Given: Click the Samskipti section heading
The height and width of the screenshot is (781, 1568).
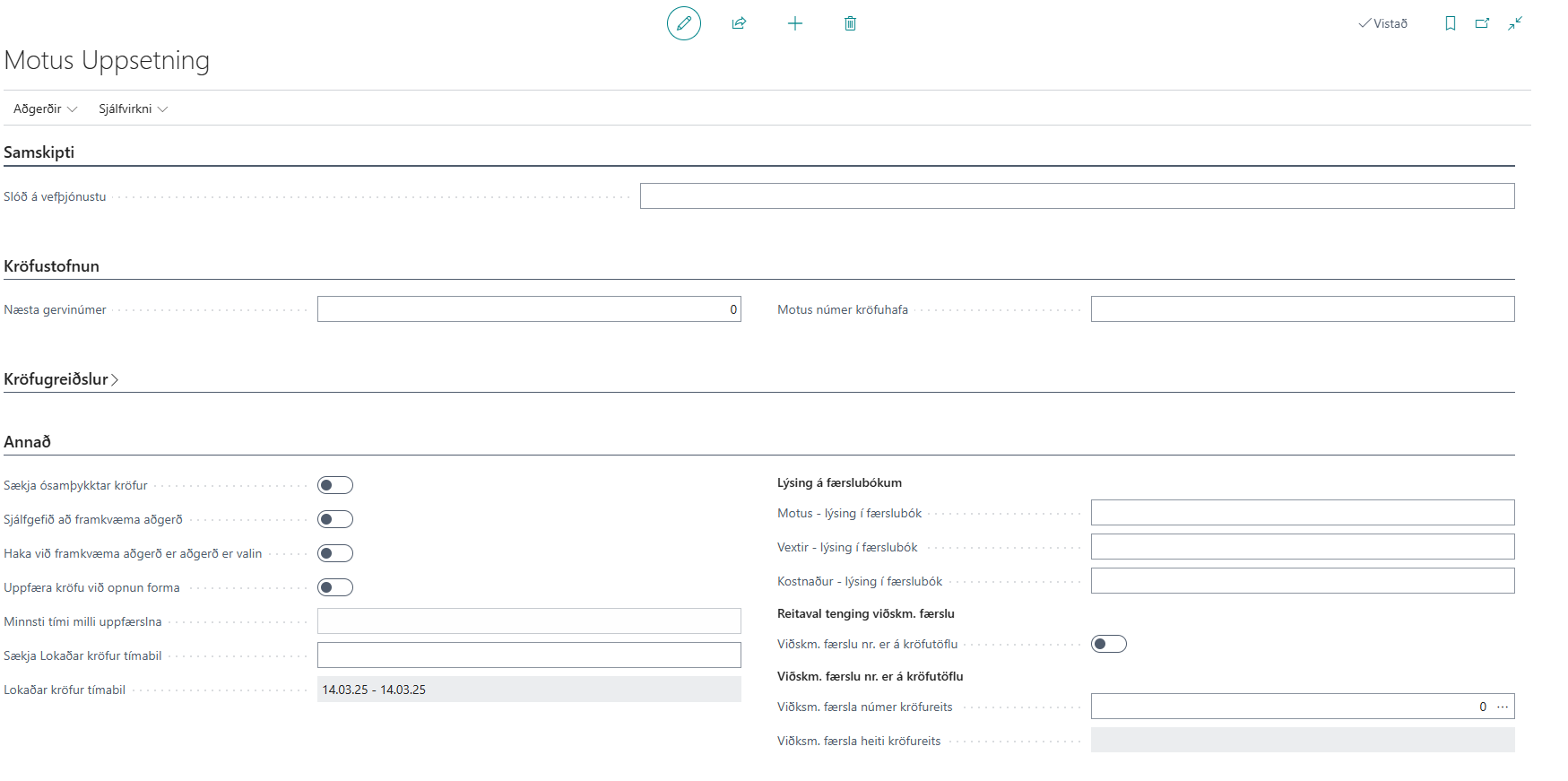Looking at the screenshot, I should tap(39, 152).
